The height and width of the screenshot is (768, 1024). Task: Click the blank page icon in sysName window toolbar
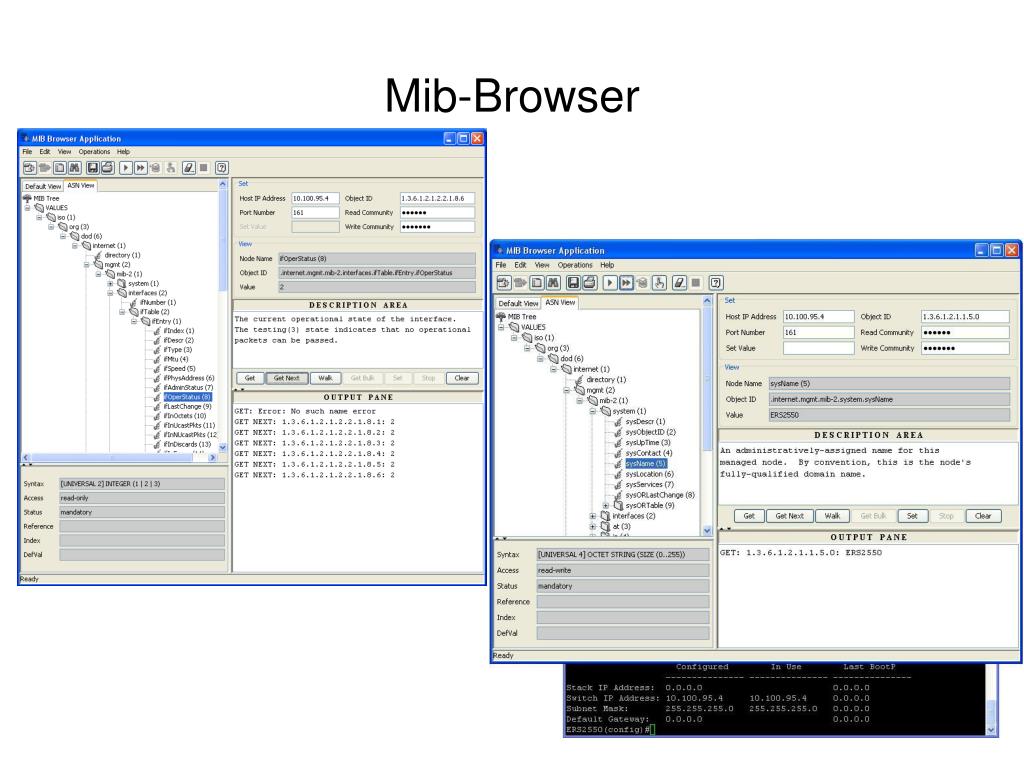537,283
